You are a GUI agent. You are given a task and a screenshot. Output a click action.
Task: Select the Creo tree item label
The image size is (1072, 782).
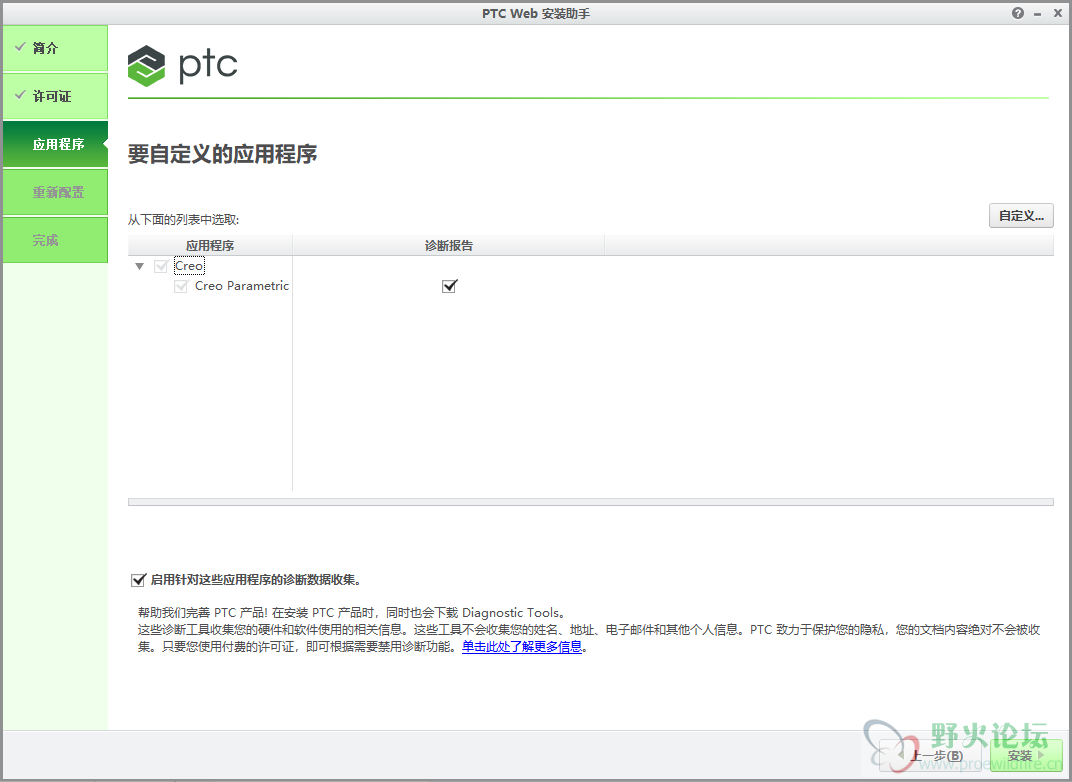[x=189, y=266]
